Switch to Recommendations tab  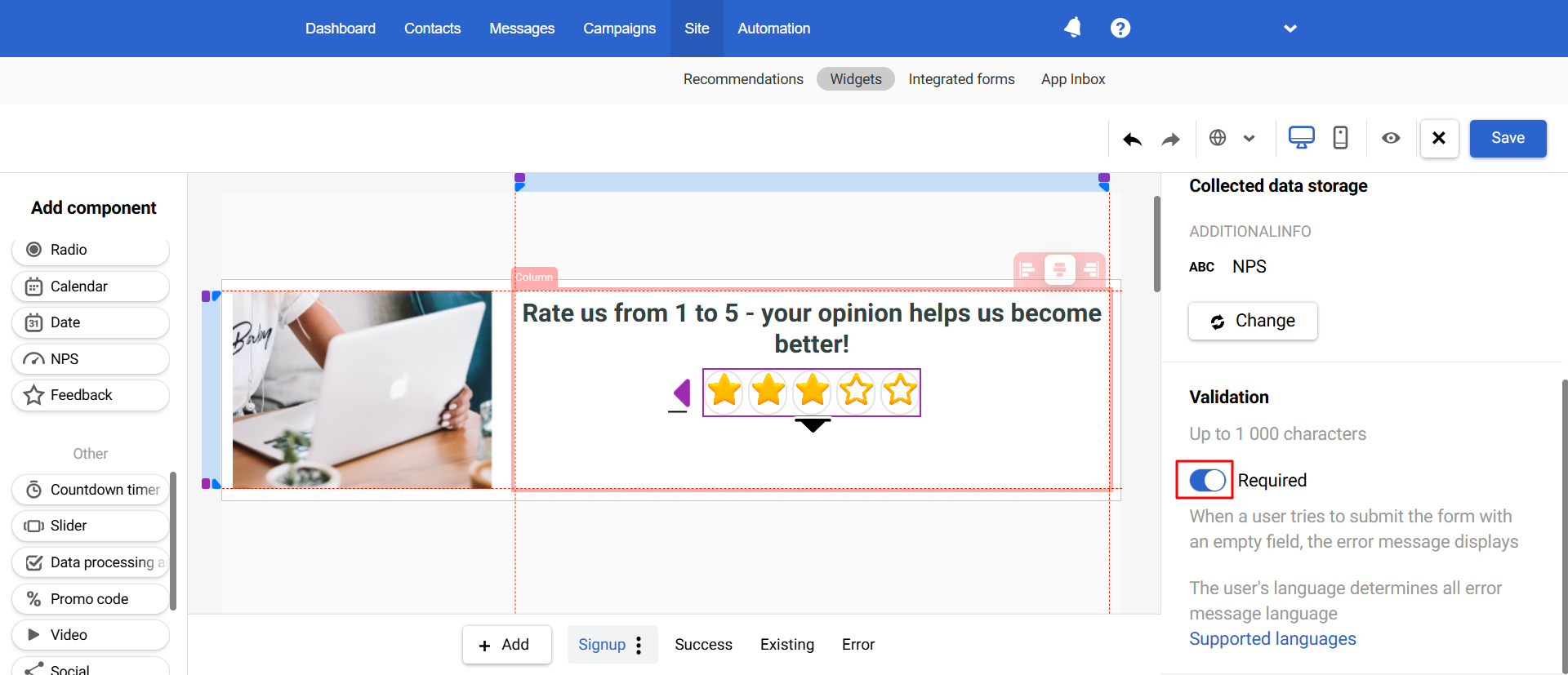point(743,79)
